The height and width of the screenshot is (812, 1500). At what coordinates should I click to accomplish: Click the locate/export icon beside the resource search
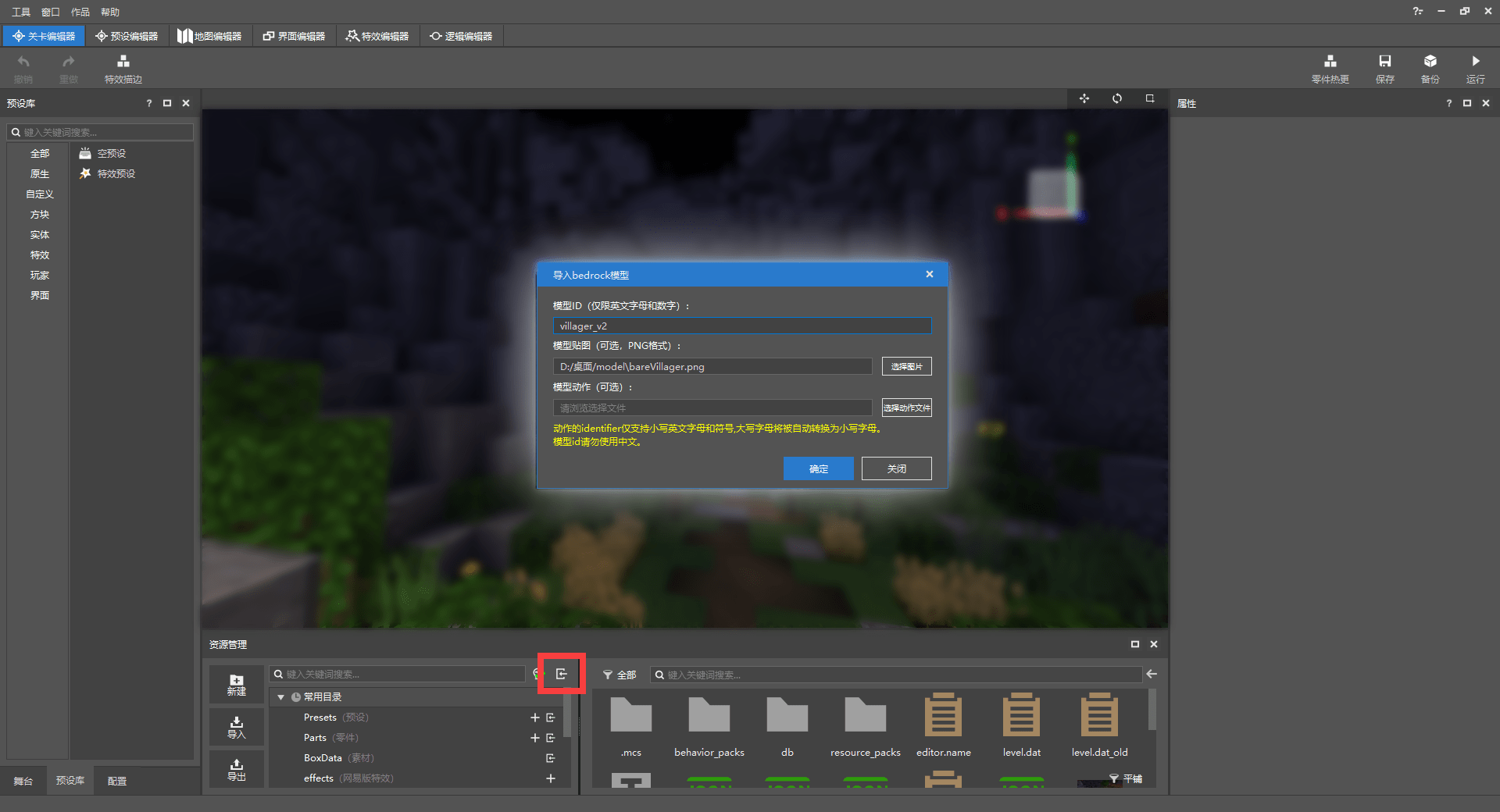(562, 674)
